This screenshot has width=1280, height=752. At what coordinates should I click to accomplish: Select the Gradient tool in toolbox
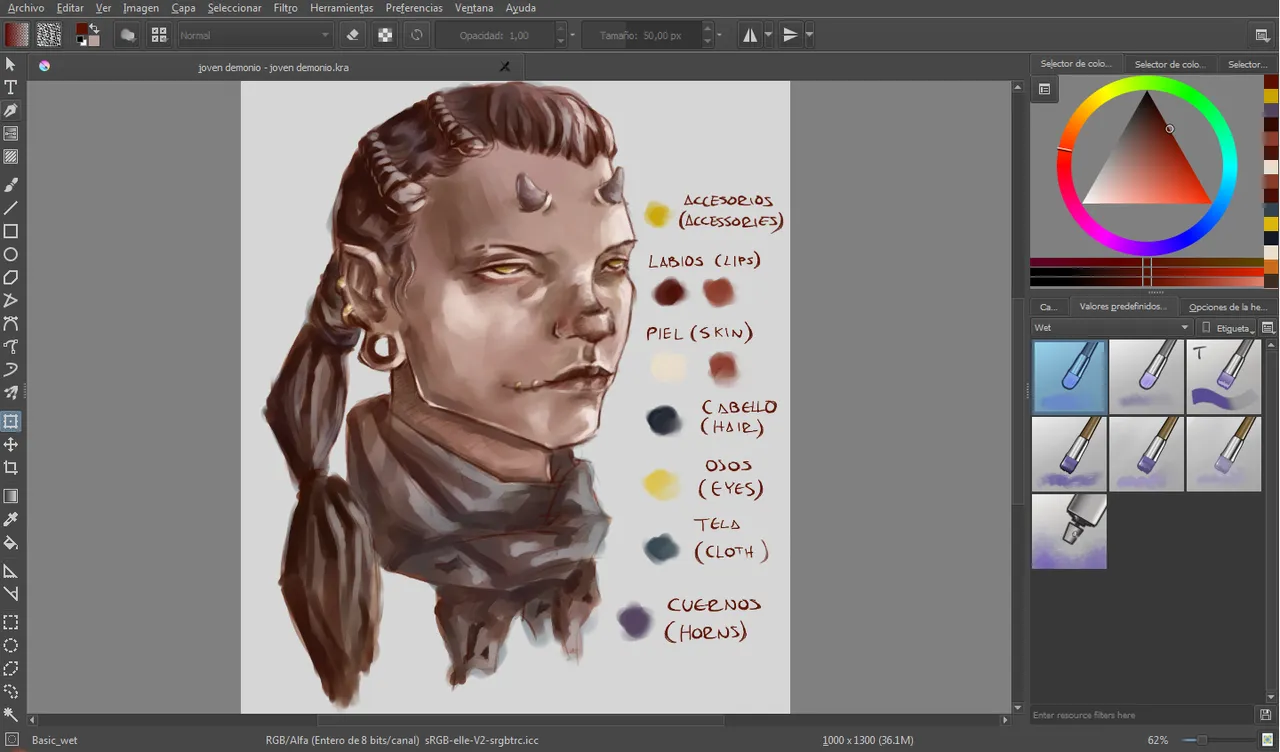pyautogui.click(x=11, y=496)
